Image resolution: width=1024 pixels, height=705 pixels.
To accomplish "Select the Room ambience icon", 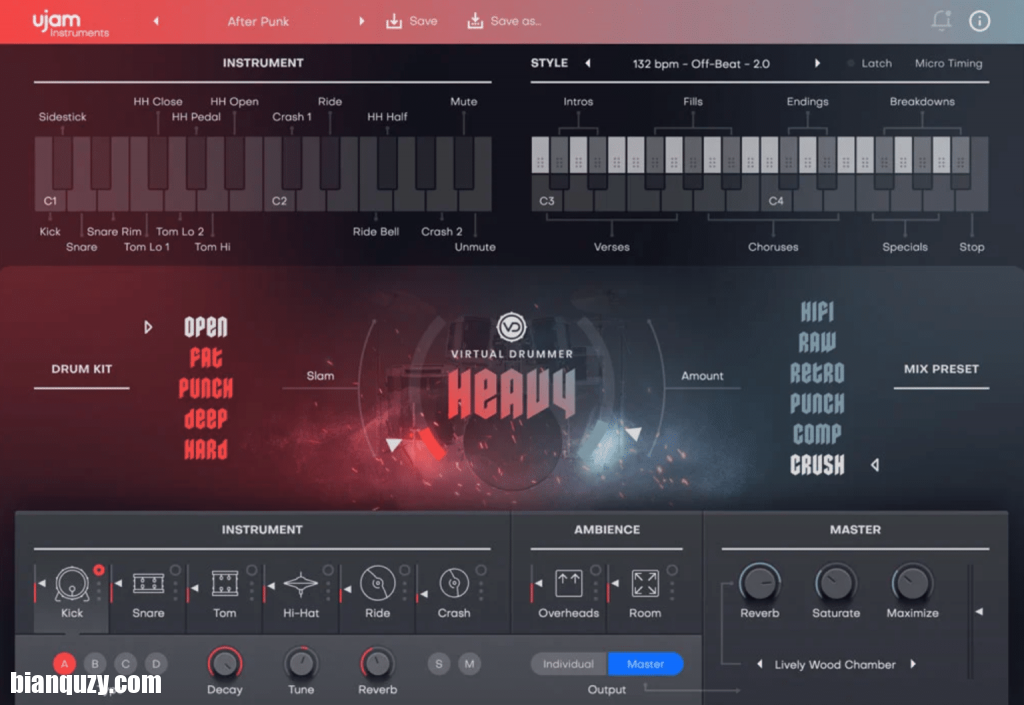I will pos(645,583).
